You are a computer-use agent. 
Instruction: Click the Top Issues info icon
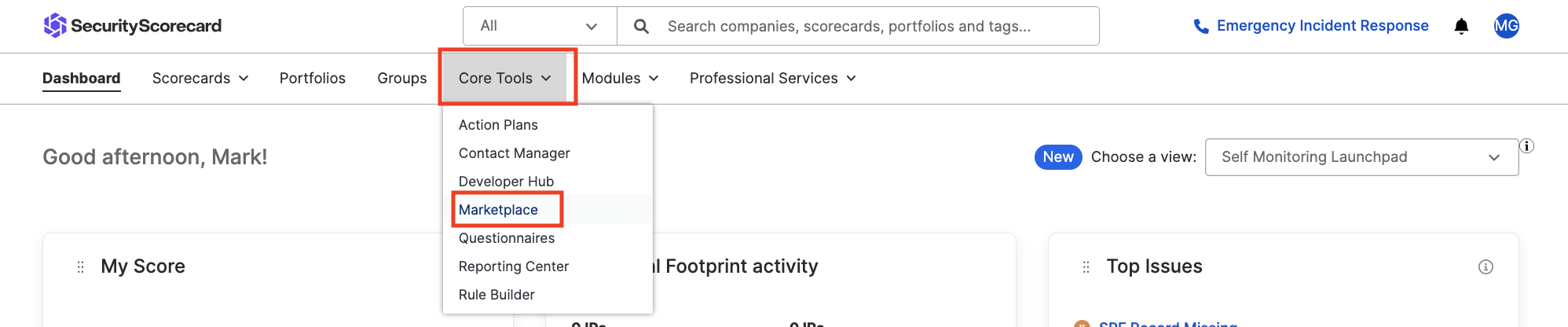[1486, 266]
